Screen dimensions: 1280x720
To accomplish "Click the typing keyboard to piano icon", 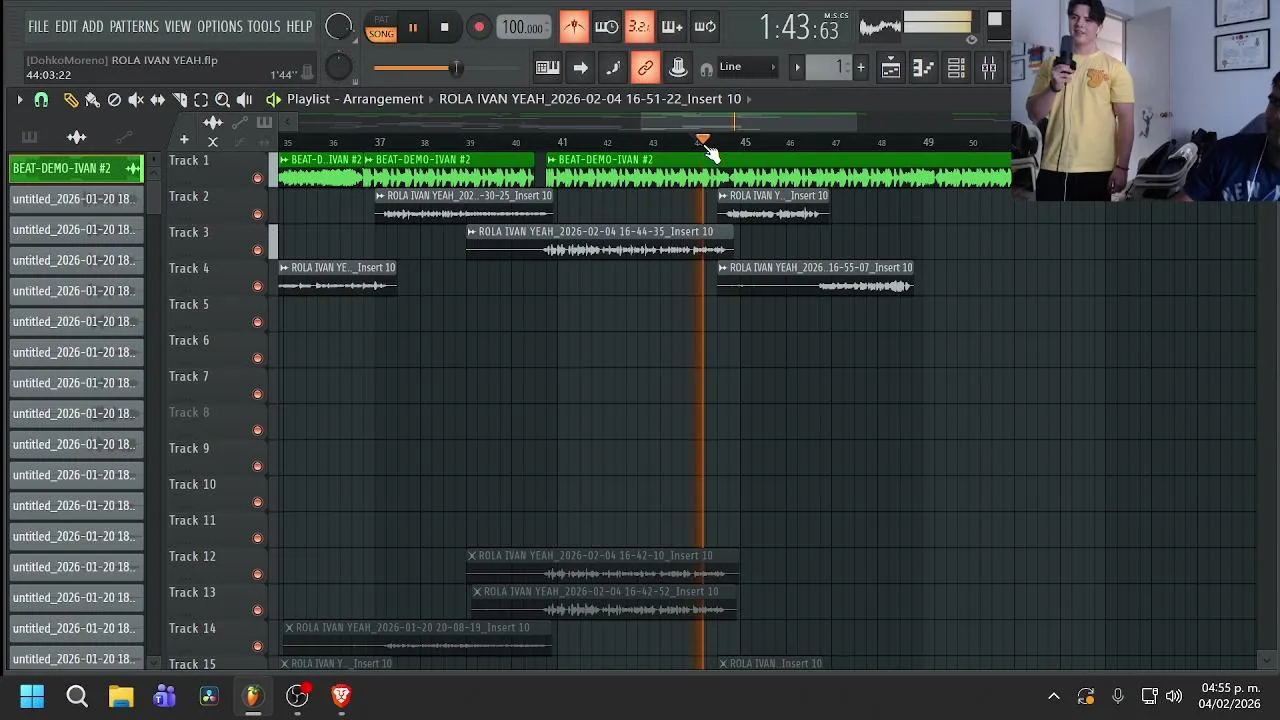I will point(547,68).
